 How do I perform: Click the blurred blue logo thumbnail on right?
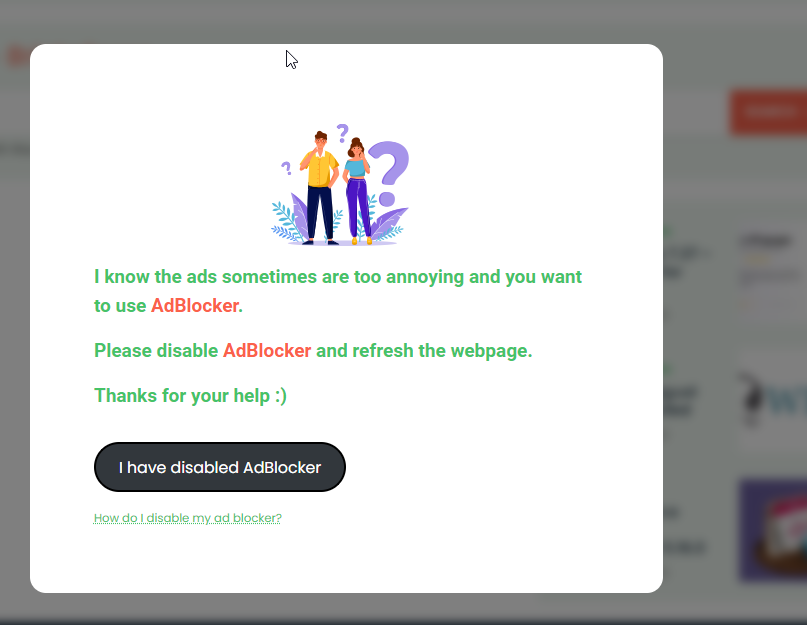click(x=774, y=401)
